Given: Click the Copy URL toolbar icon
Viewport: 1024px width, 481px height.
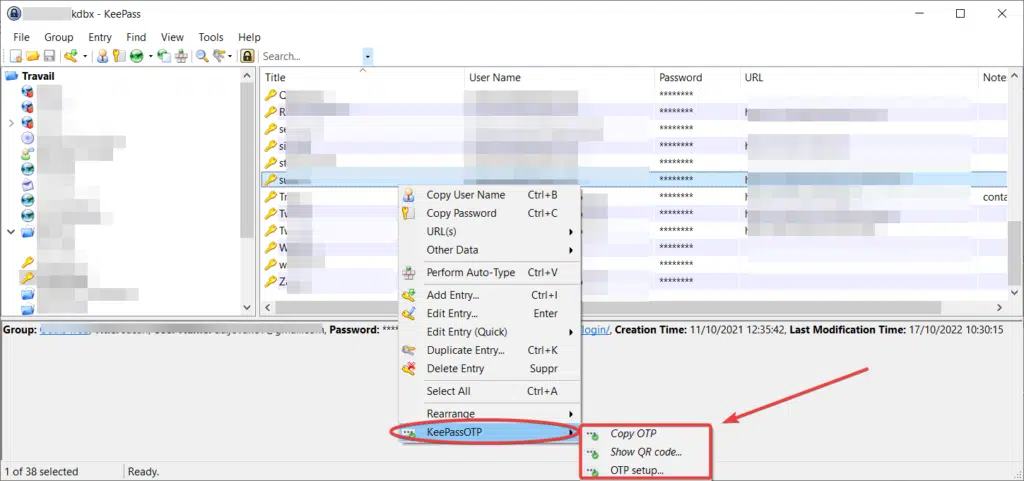Looking at the screenshot, I should (165, 57).
